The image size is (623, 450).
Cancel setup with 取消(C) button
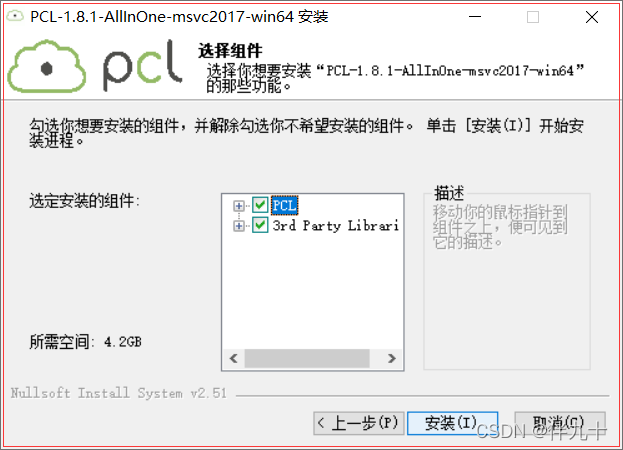560,423
